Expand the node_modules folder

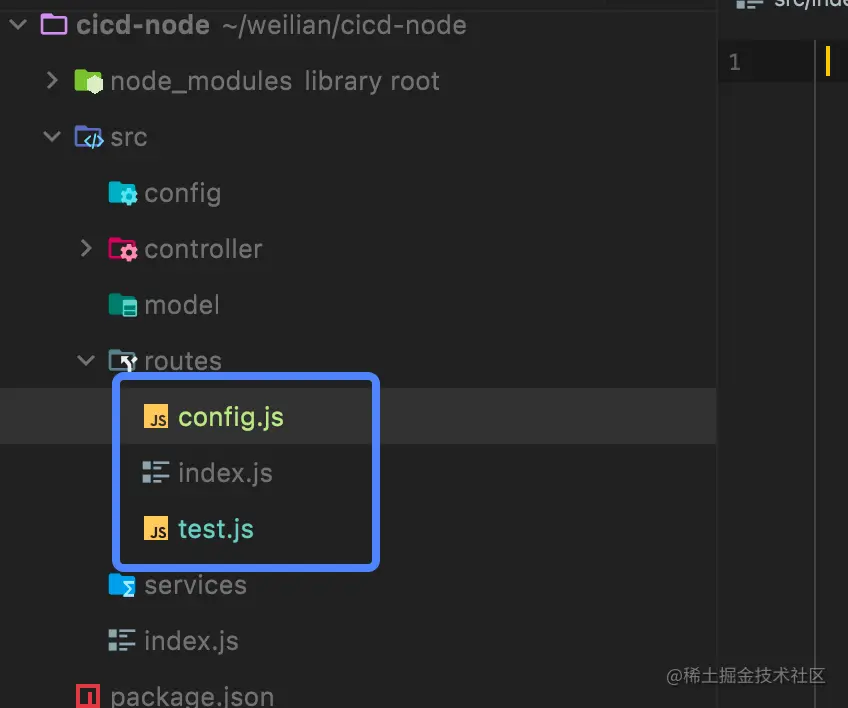52,81
